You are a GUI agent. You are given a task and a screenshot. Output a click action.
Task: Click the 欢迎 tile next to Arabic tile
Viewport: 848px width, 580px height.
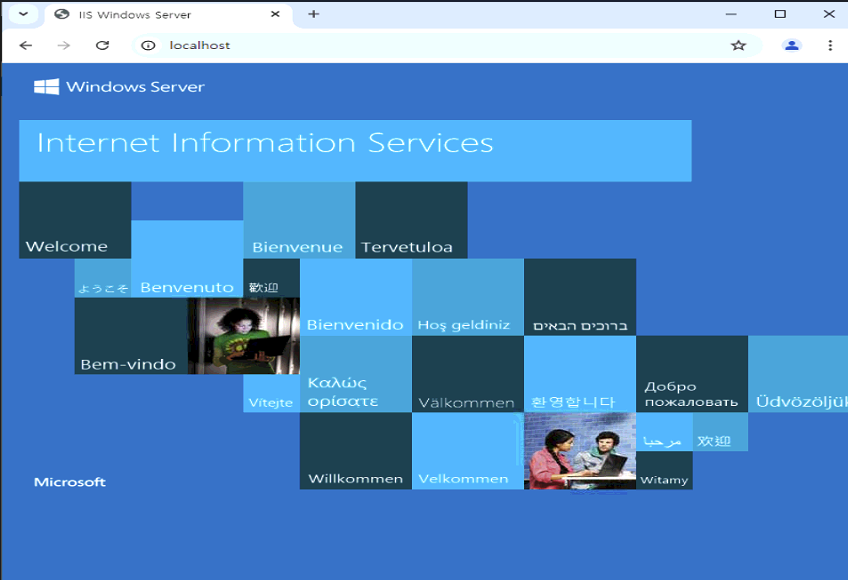click(720, 432)
